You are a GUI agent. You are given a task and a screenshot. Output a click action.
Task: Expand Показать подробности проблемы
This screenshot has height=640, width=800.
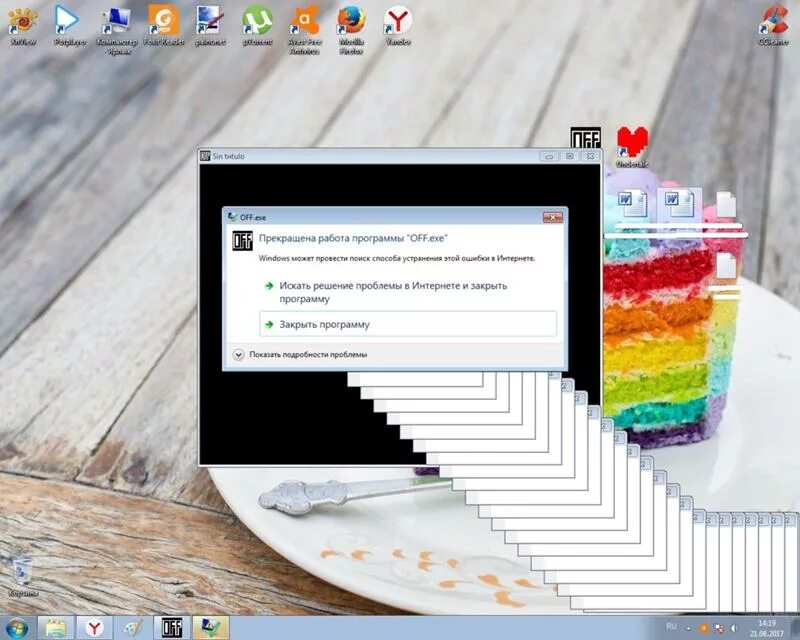(x=301, y=354)
